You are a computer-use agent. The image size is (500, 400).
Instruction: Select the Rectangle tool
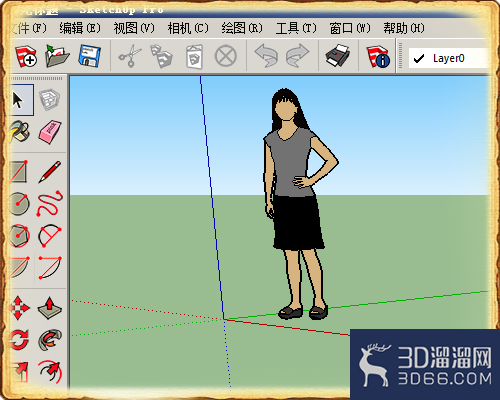pos(19,172)
